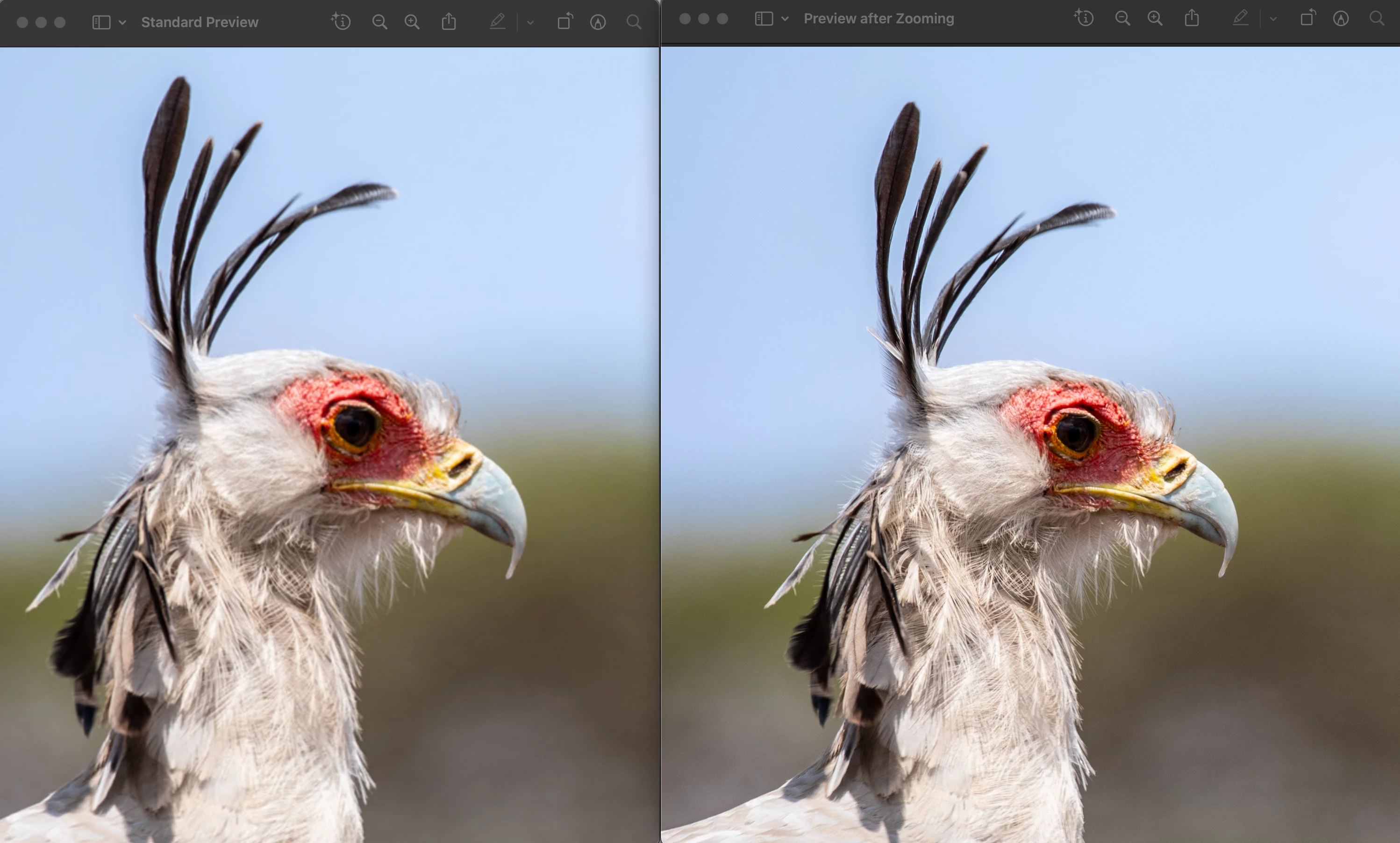Open Markup tools in Preview after Zooming window

pyautogui.click(x=1340, y=19)
